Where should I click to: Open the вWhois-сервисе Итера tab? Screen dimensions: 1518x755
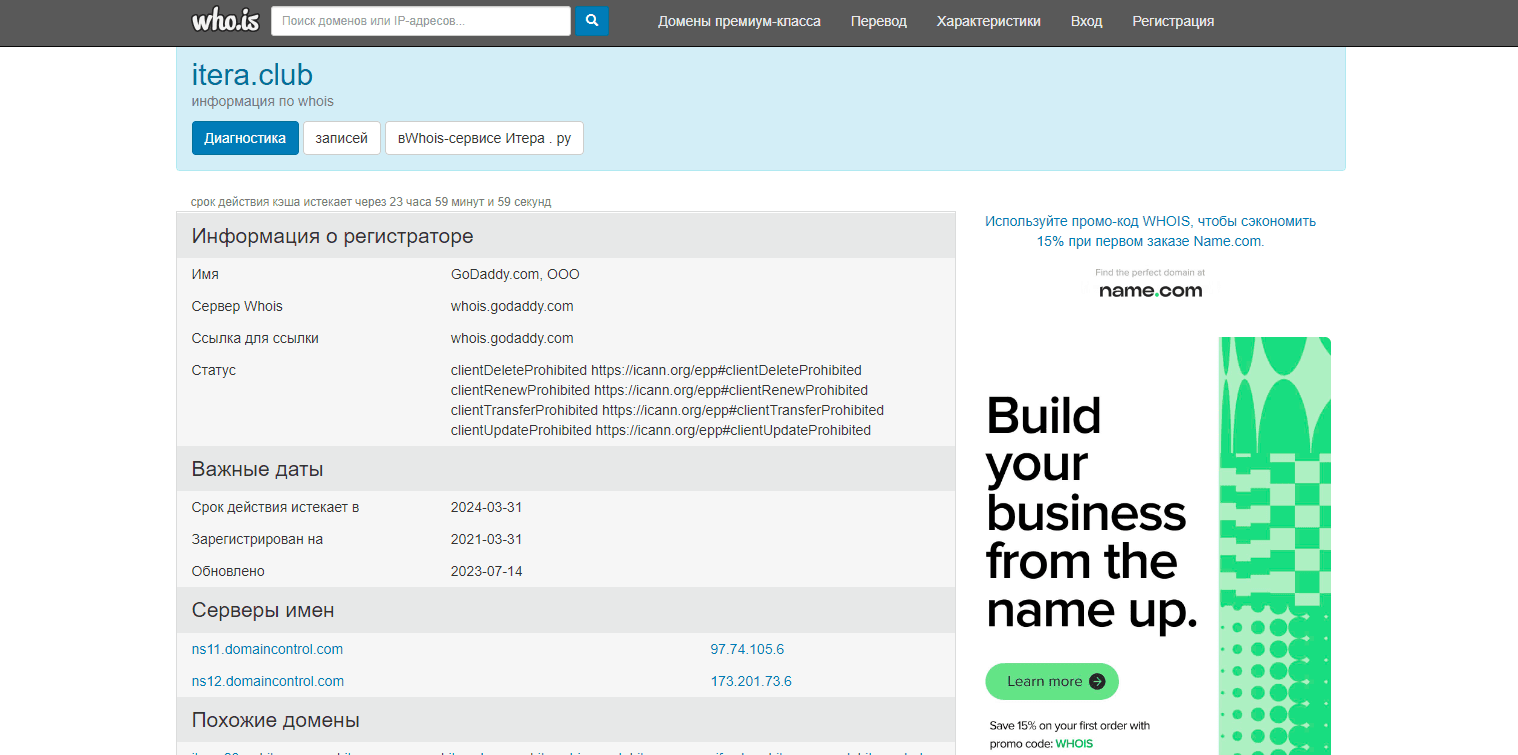click(484, 138)
